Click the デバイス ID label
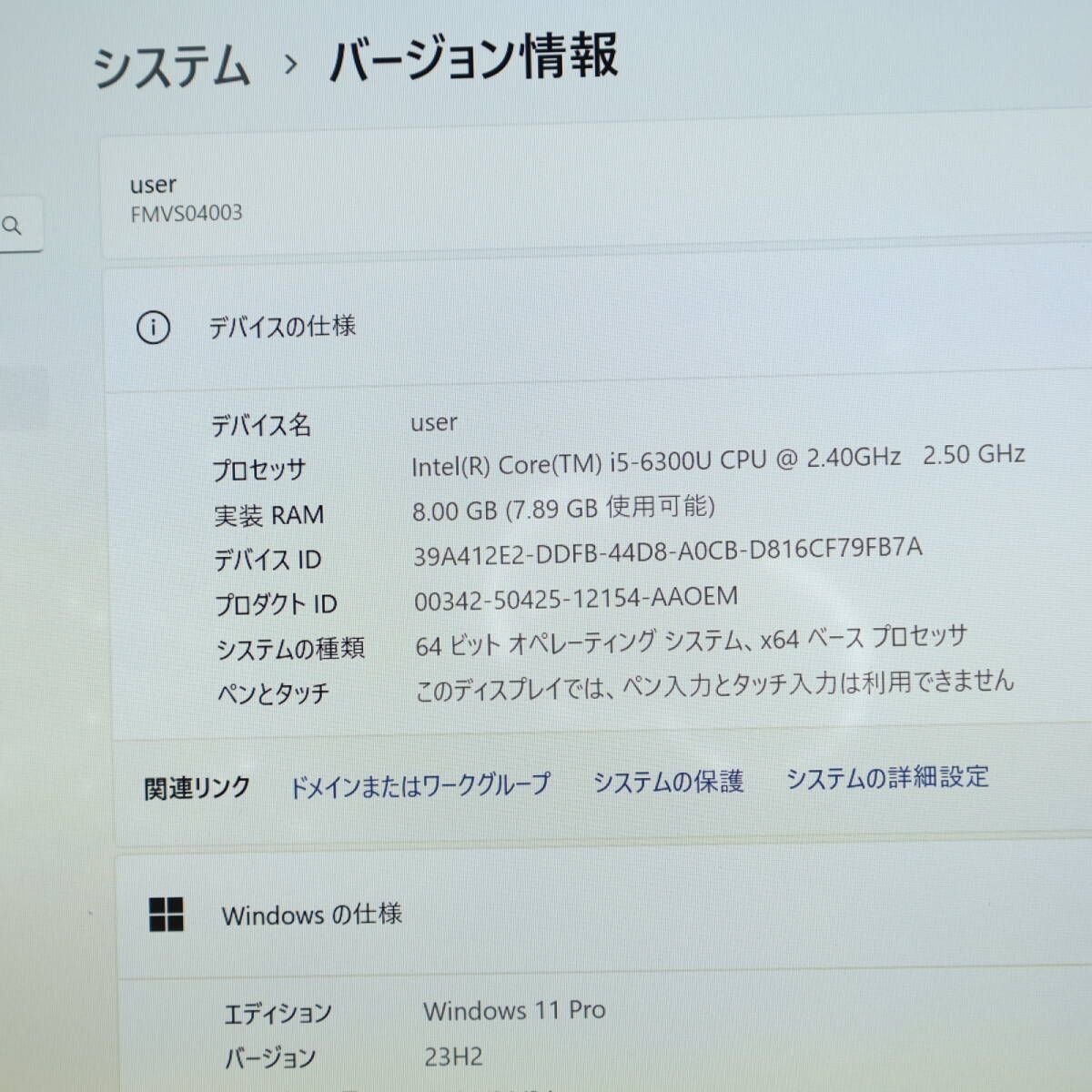This screenshot has height=1092, width=1092. click(x=268, y=560)
